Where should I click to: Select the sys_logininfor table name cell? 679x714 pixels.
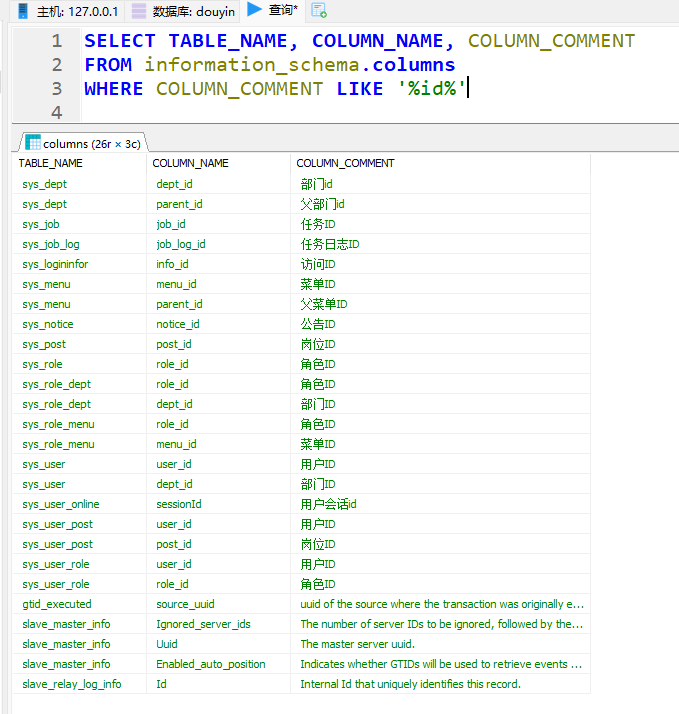pyautogui.click(x=55, y=264)
